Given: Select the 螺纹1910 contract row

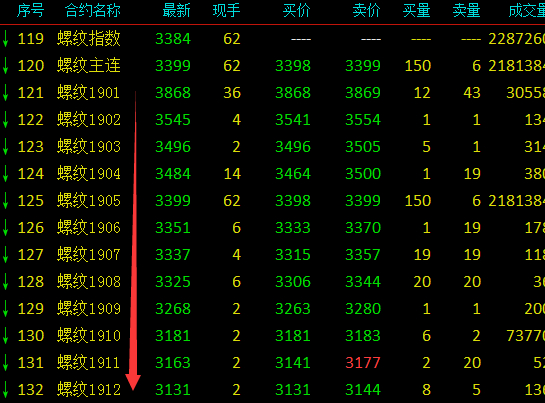Looking at the screenshot, I should pos(272,336).
